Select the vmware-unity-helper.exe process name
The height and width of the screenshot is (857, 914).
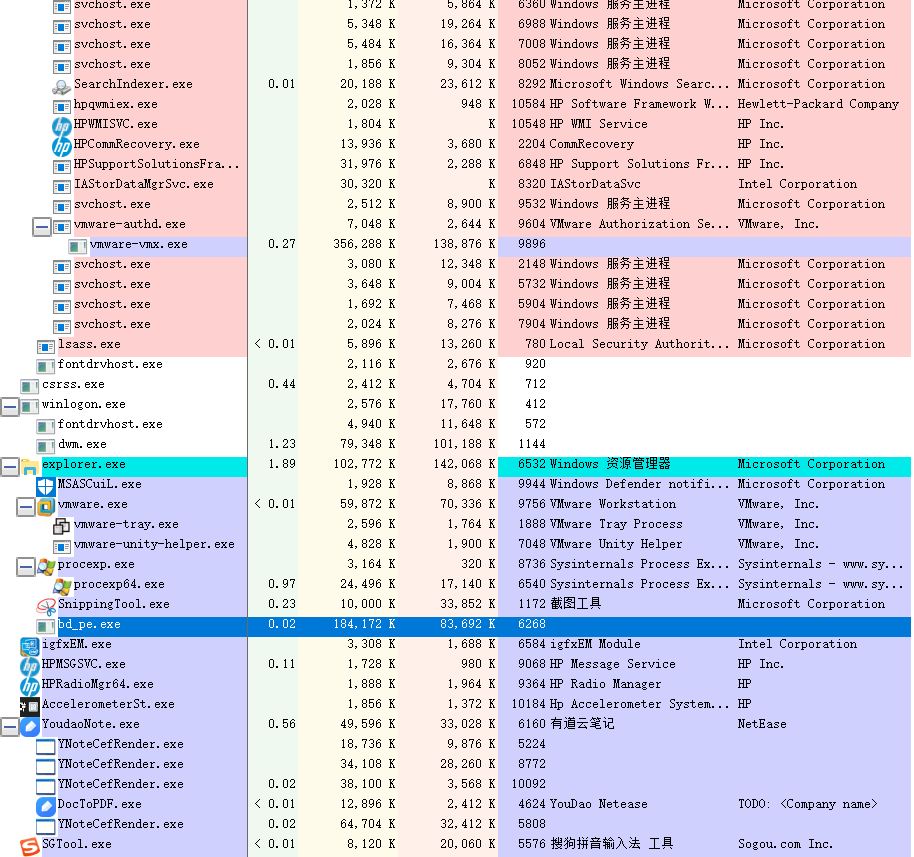(154, 545)
